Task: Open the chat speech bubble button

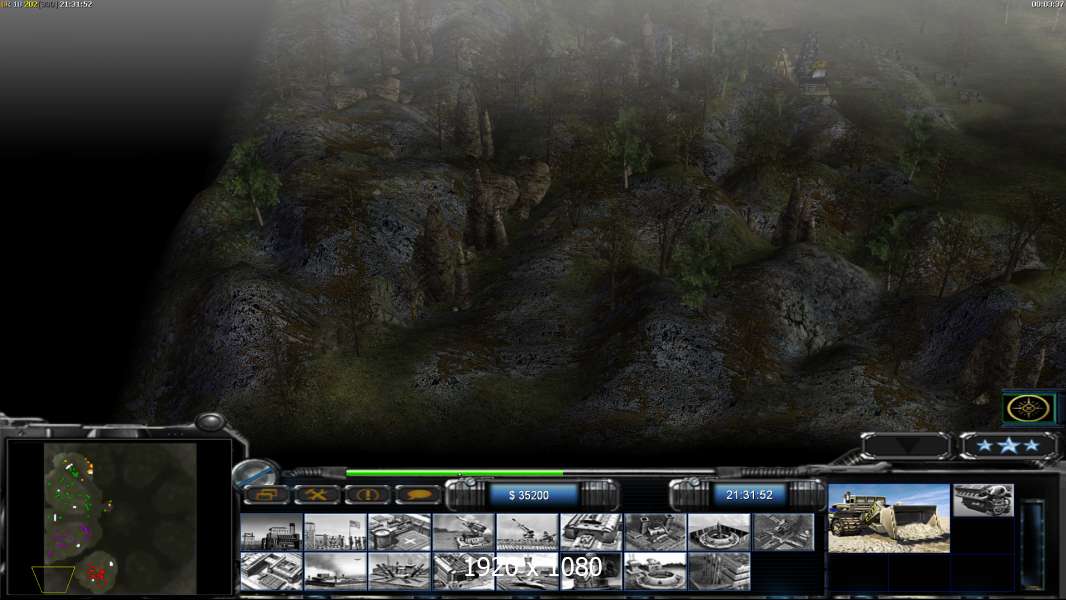Action: pyautogui.click(x=417, y=495)
